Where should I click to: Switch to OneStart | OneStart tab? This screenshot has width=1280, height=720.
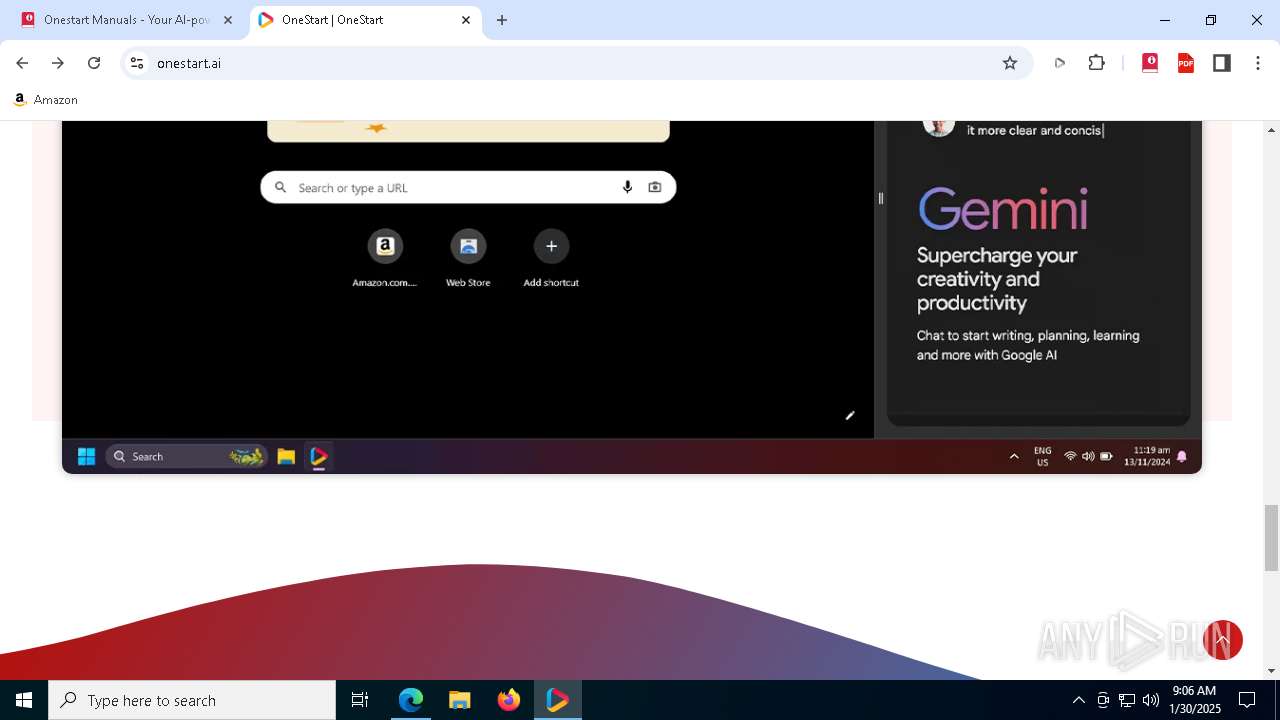[365, 20]
